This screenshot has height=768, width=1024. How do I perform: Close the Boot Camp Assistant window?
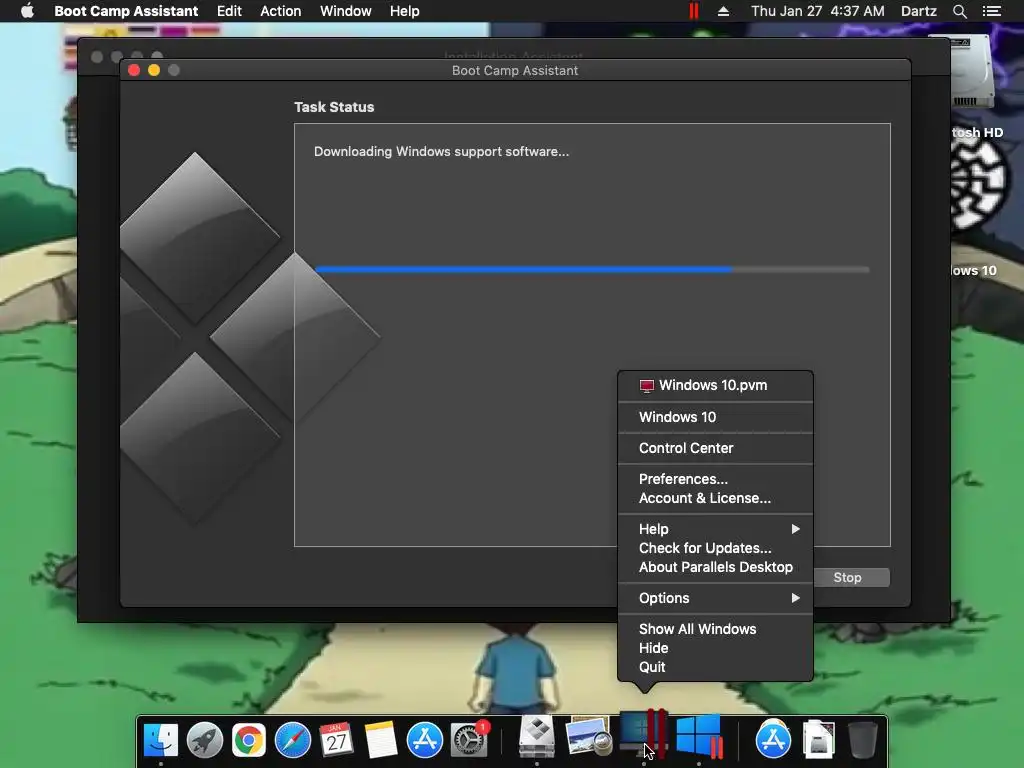click(x=134, y=70)
